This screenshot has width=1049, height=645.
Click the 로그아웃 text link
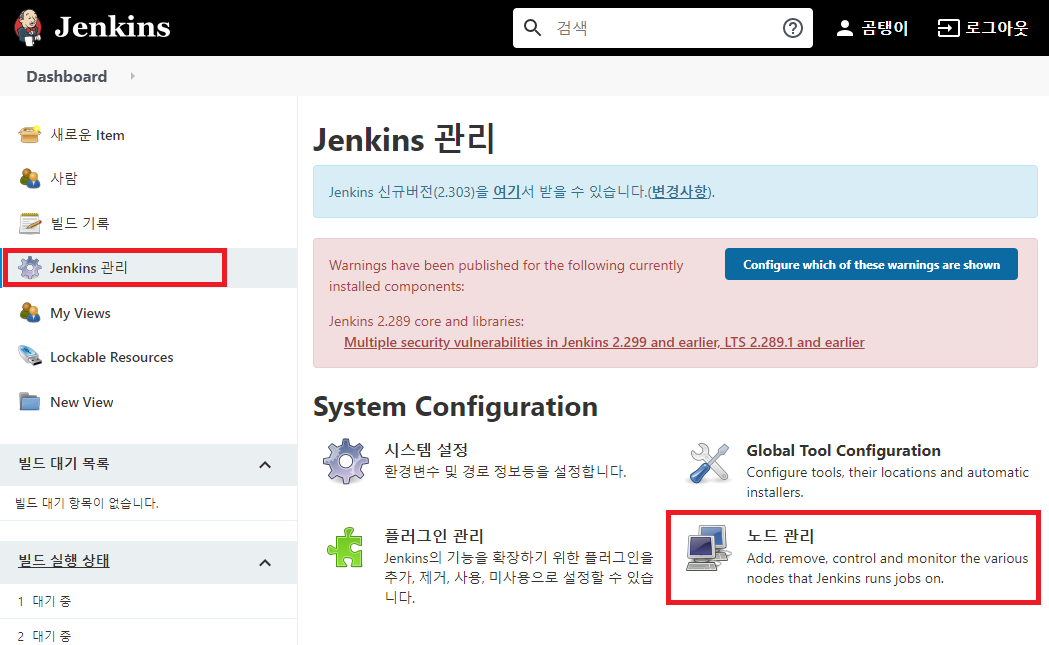coord(996,28)
